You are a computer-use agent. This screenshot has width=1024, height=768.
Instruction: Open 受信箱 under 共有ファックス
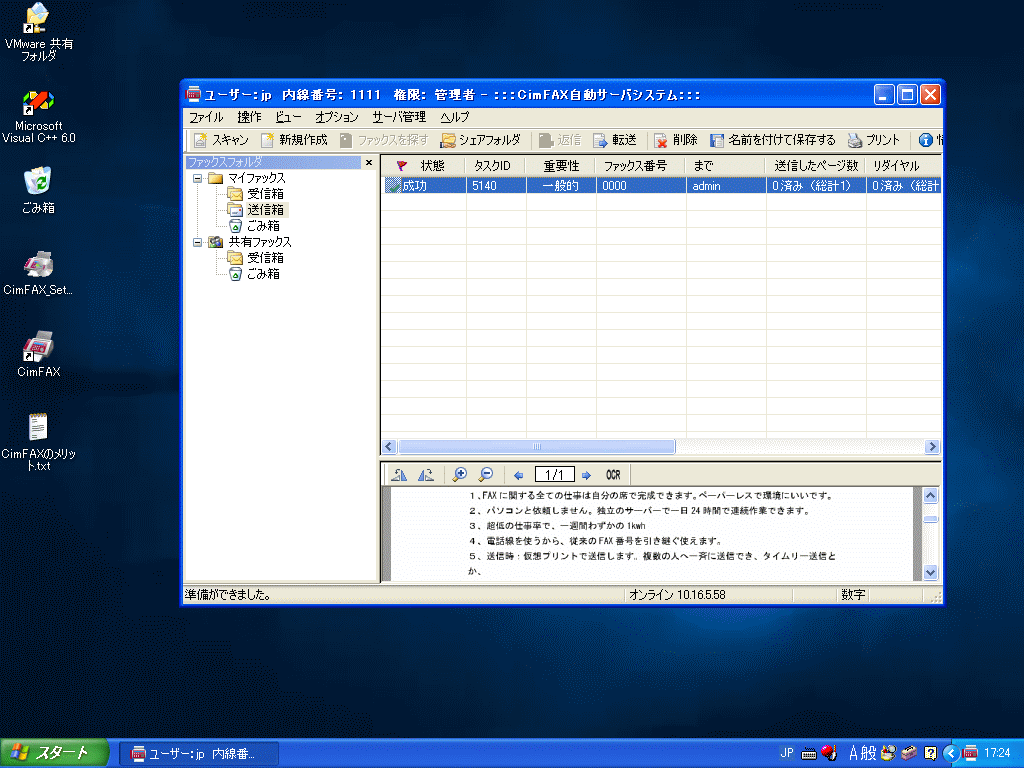(265, 258)
